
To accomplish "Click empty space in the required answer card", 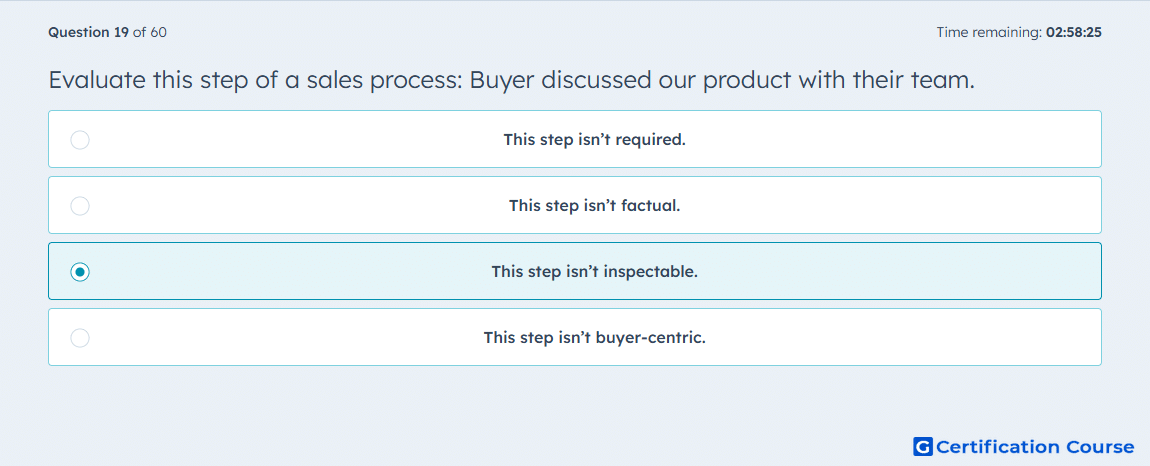I will pyautogui.click(x=917, y=139).
